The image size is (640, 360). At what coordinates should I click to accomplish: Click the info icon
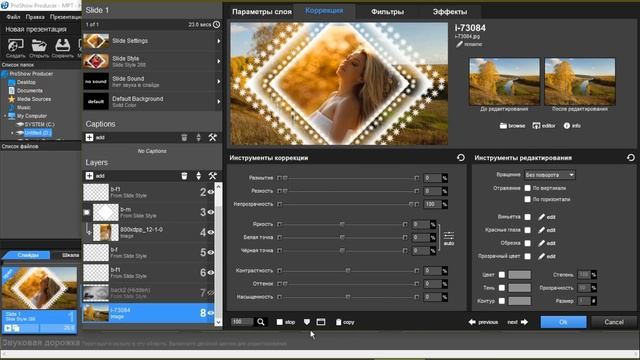pos(567,126)
